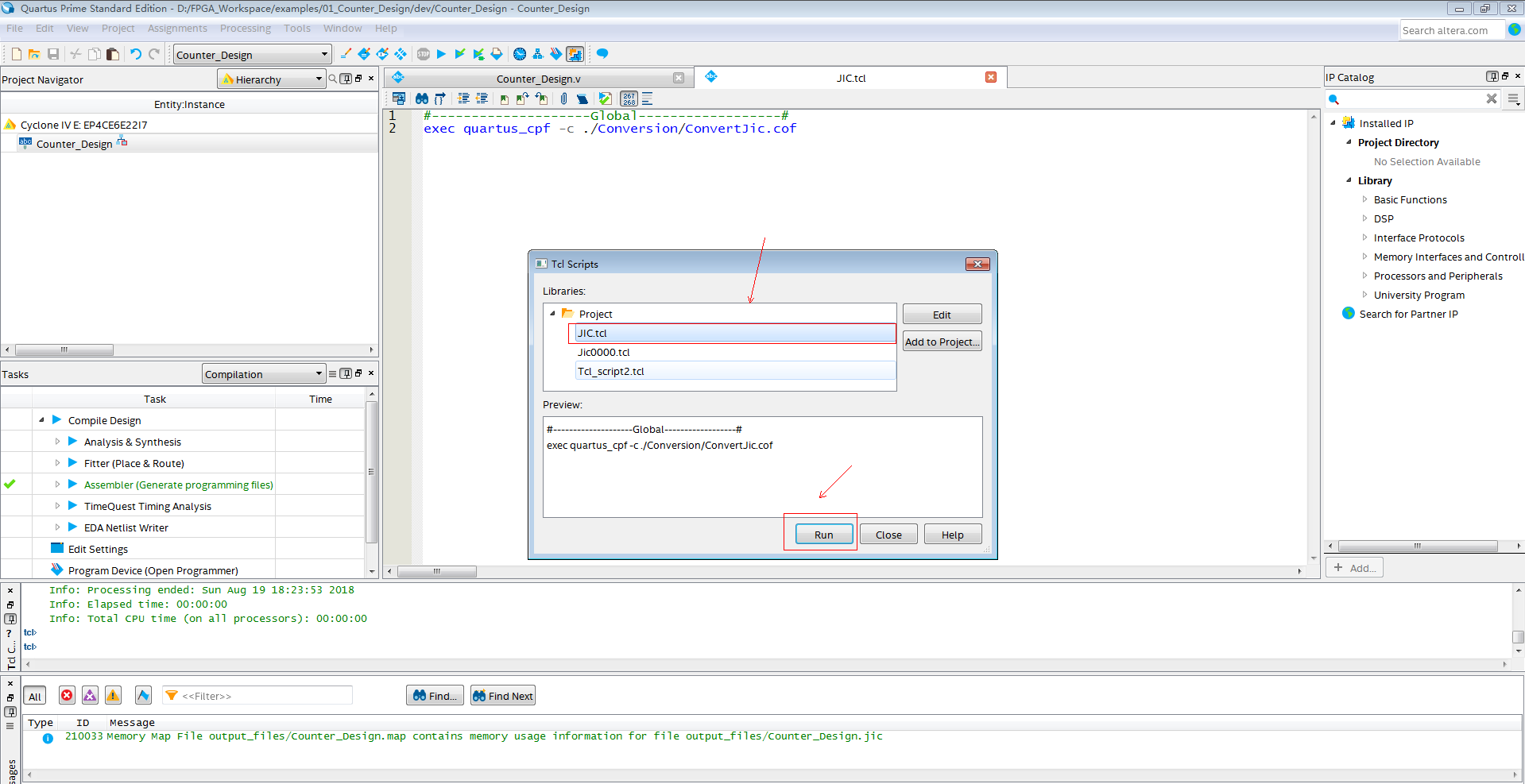This screenshot has width=1525, height=784.
Task: Click the Help button in Tcl Scripts dialog
Action: coord(952,534)
